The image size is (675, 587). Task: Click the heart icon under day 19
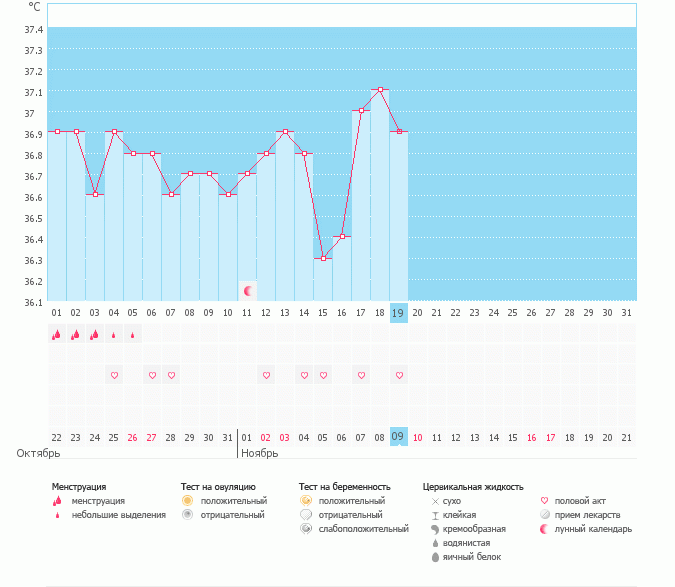(x=399, y=375)
